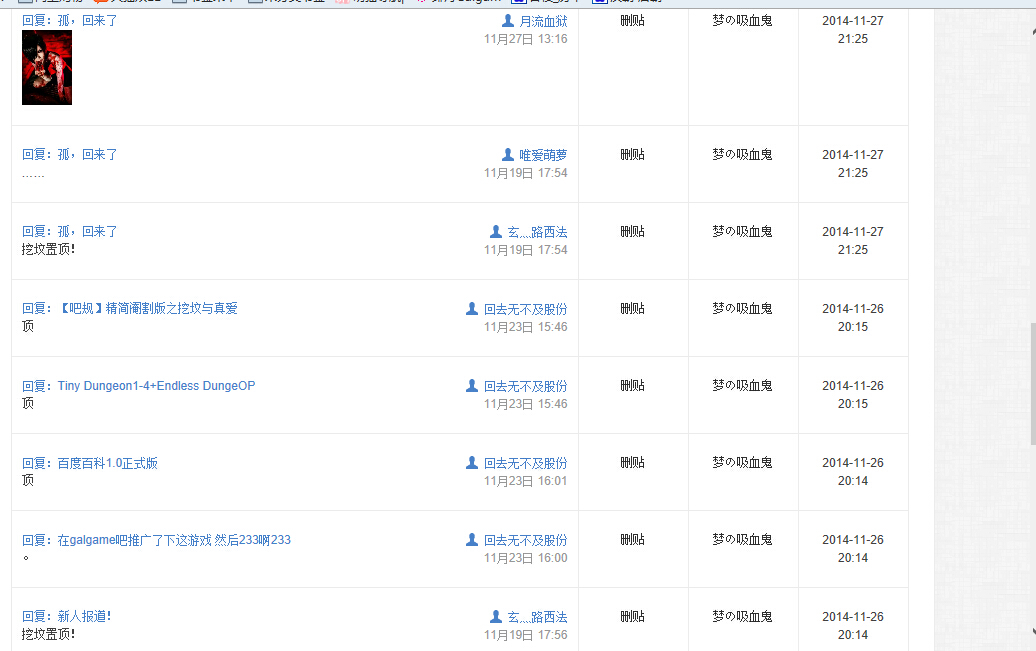Visit 回去无不及股份 profile in Tiny Dungeon row
1036x651 pixels.
[525, 386]
